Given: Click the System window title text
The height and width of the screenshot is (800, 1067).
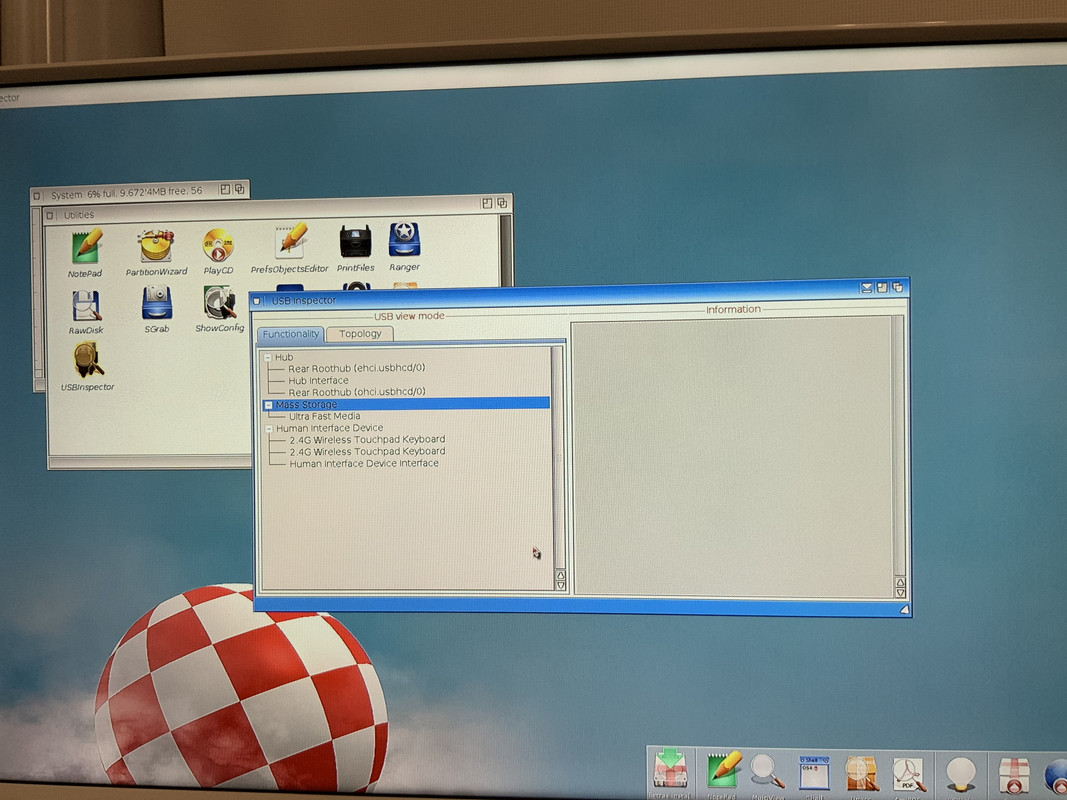Looking at the screenshot, I should point(127,193).
